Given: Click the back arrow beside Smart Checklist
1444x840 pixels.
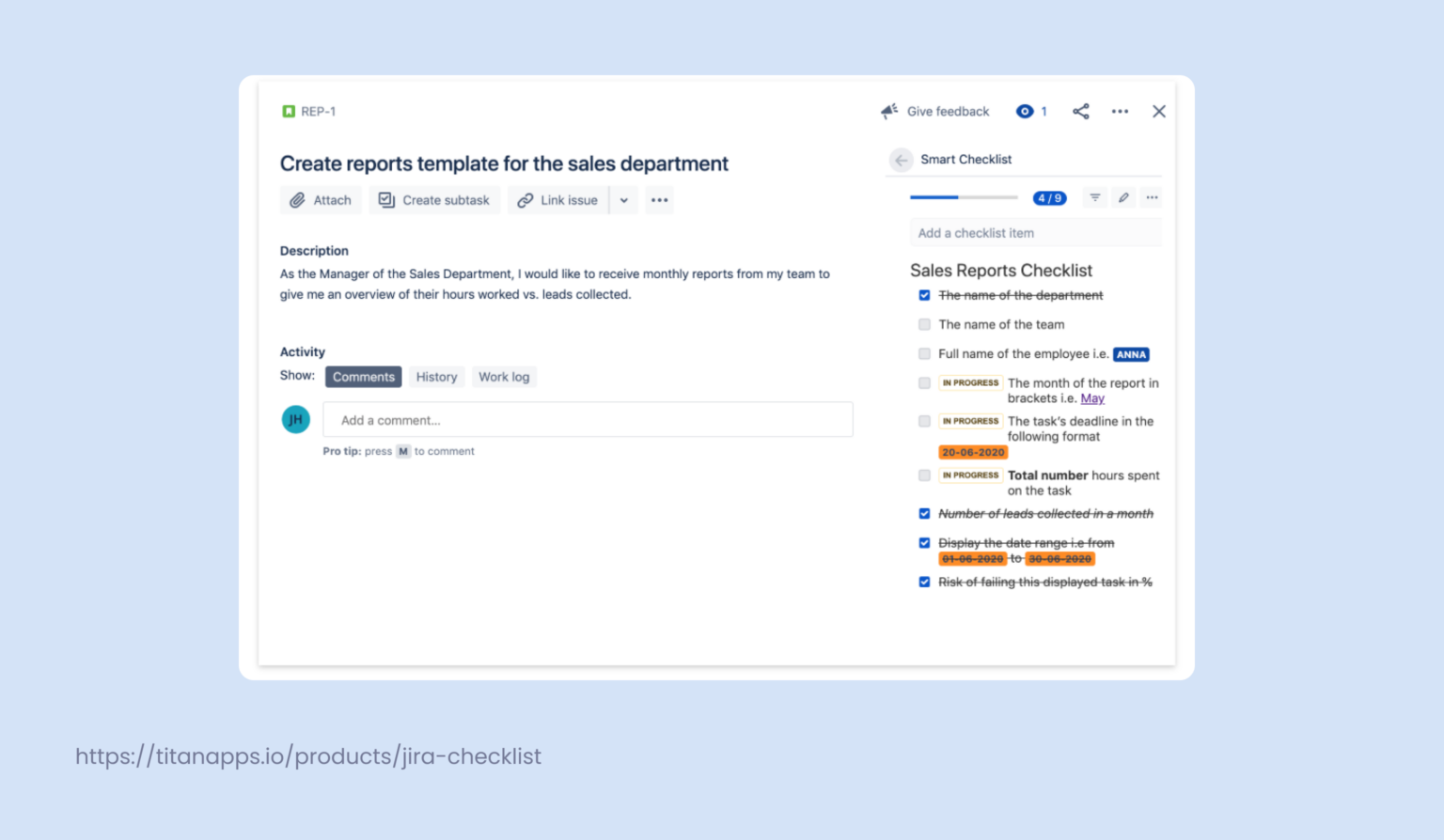Looking at the screenshot, I should point(901,160).
